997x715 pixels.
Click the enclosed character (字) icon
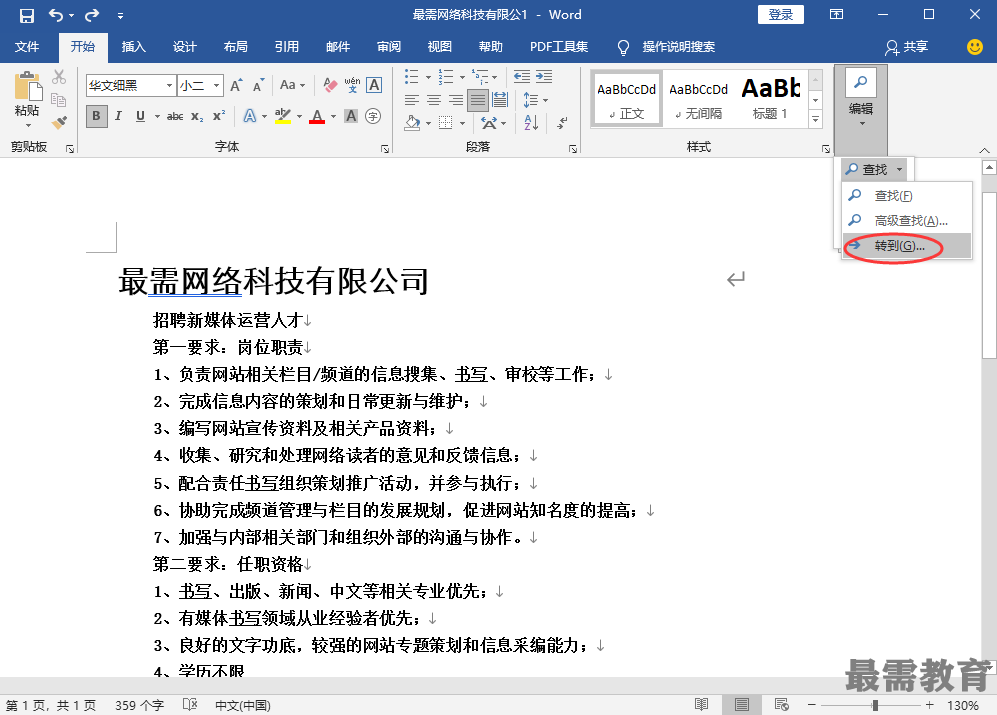tap(374, 116)
